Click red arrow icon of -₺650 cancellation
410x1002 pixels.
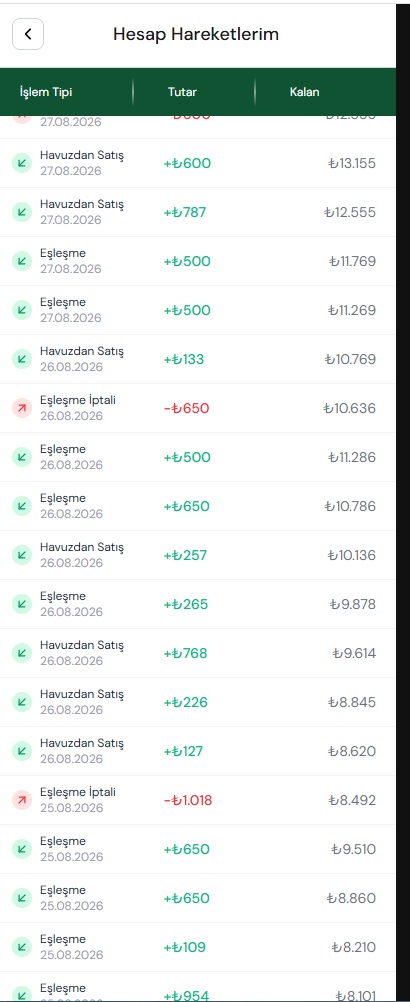pyautogui.click(x=22, y=408)
